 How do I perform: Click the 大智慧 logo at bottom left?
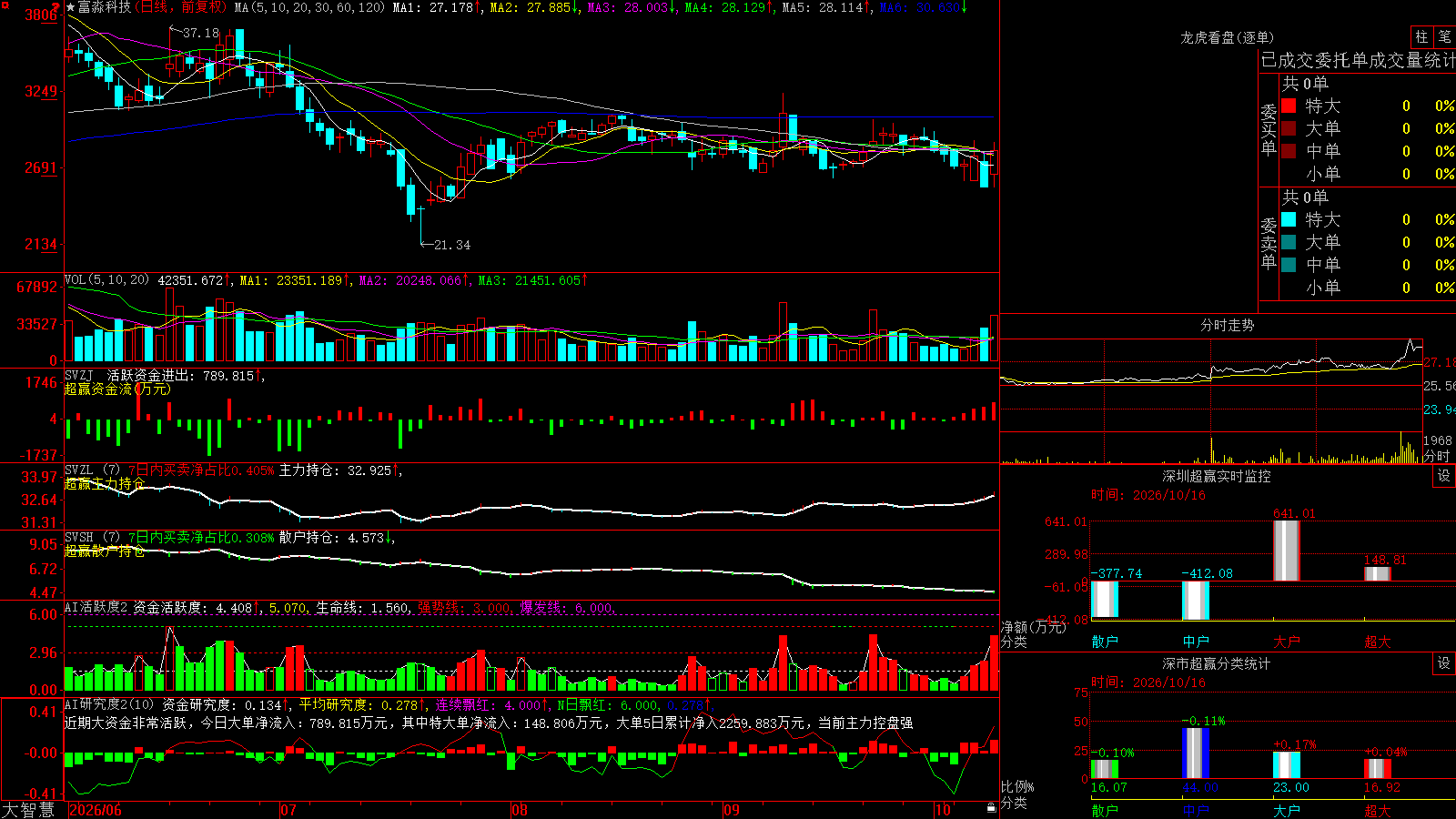(x=28, y=810)
